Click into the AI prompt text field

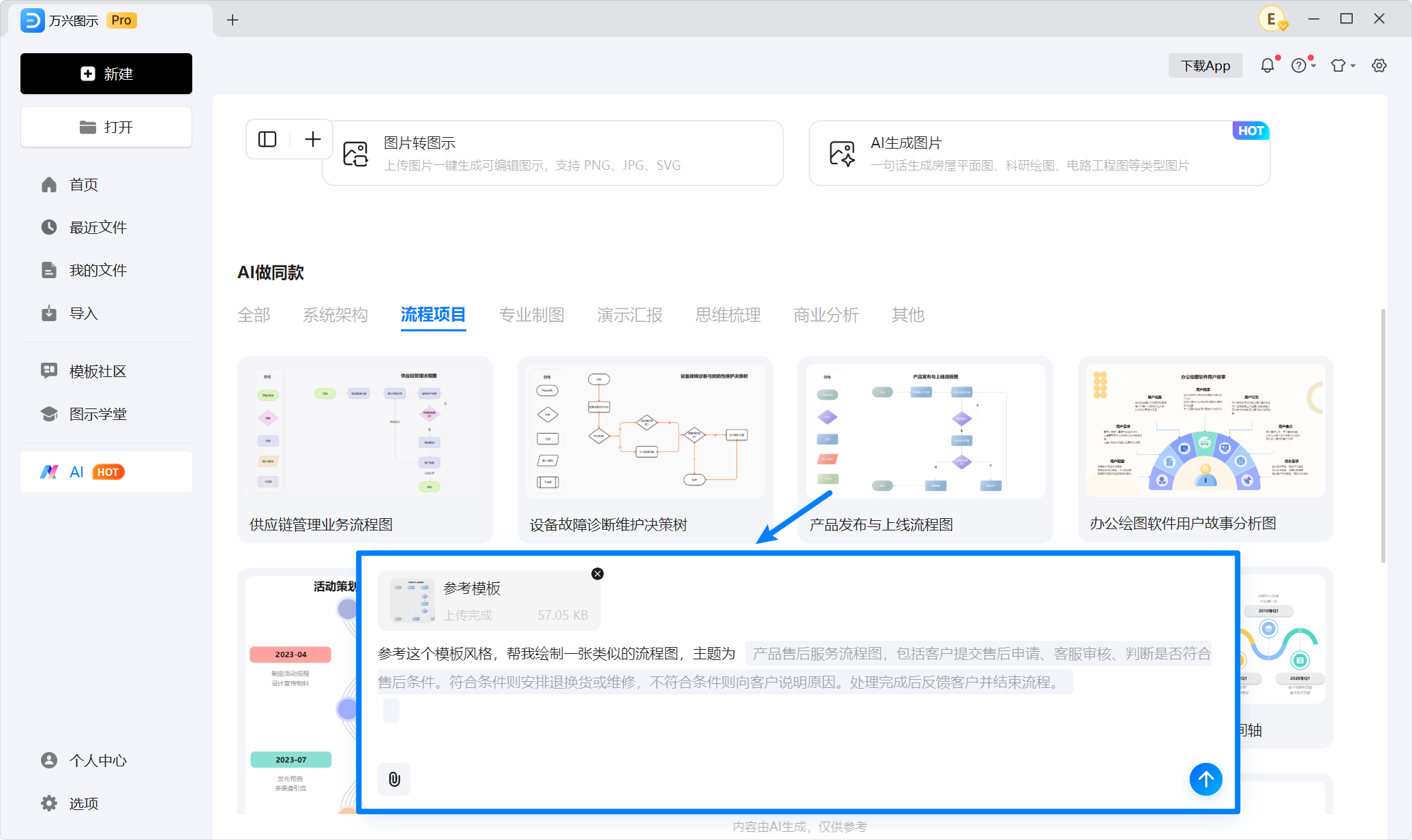[794, 682]
